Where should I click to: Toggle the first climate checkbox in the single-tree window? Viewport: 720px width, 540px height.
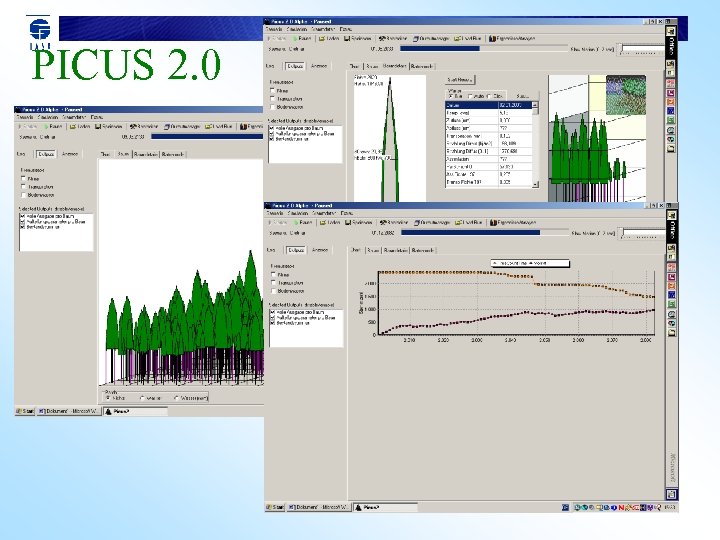click(x=272, y=91)
